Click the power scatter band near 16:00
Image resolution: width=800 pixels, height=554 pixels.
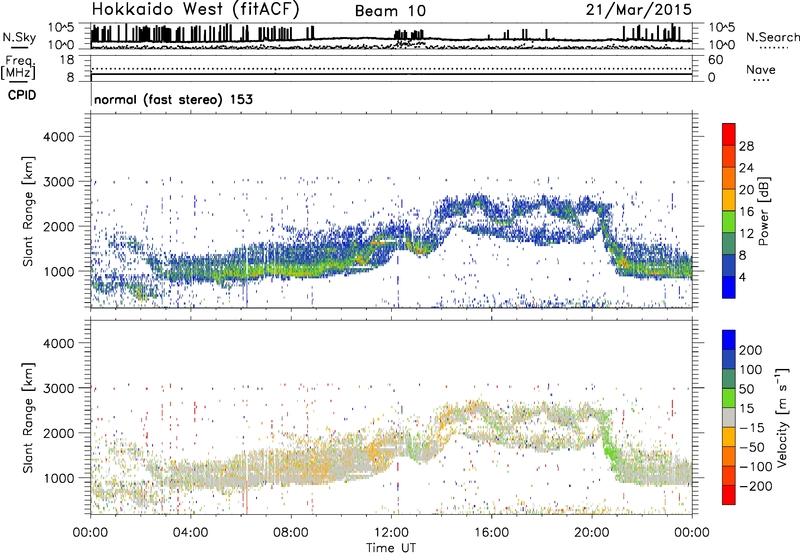coord(491,219)
